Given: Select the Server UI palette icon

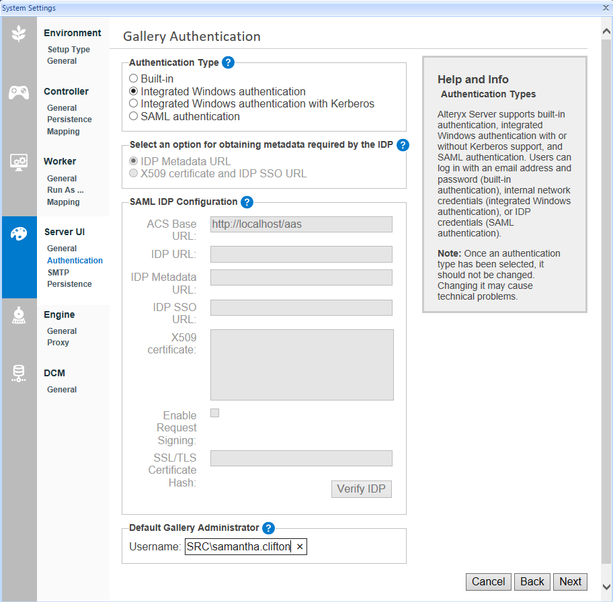Looking at the screenshot, I should [x=19, y=234].
